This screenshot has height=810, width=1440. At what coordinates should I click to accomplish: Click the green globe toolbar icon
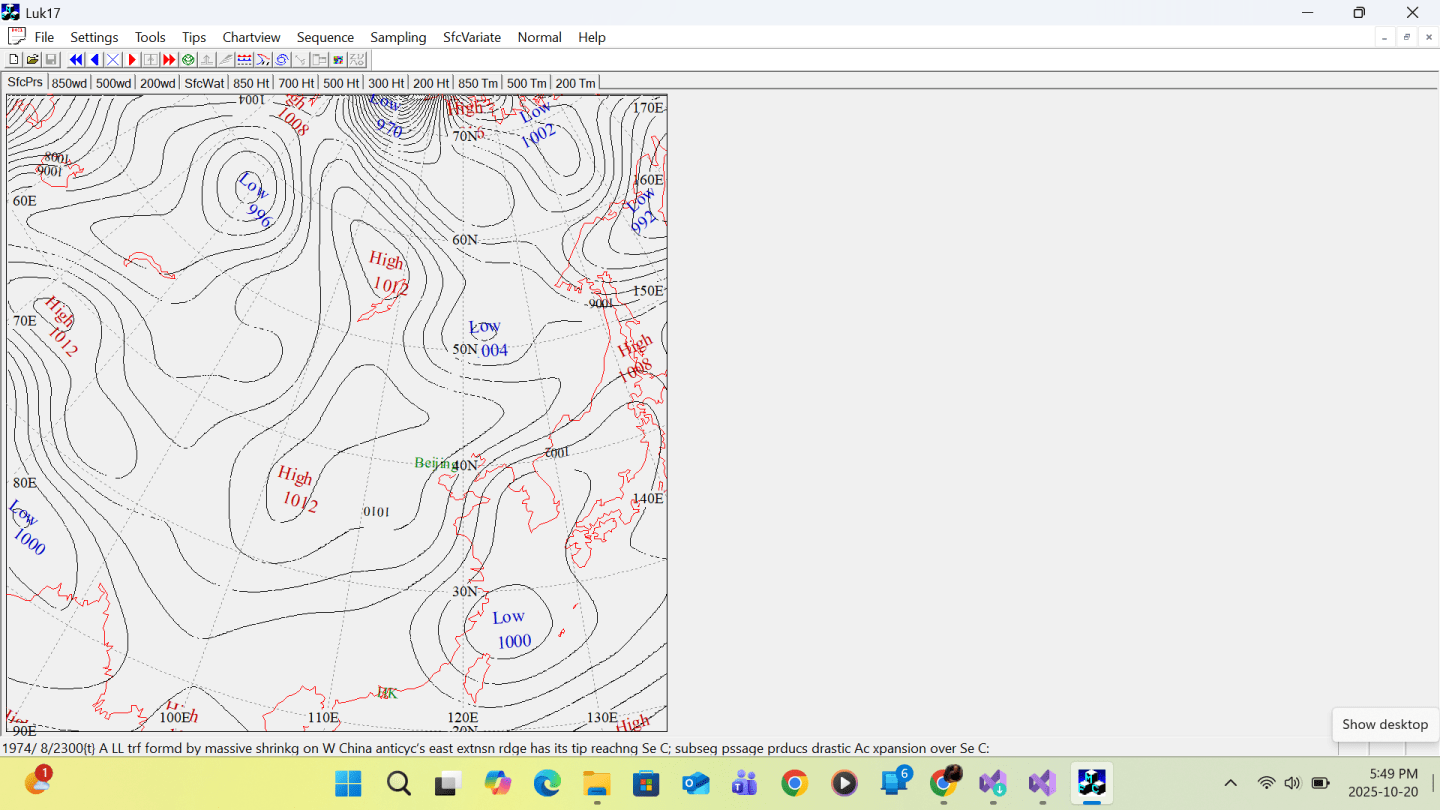coord(188,60)
